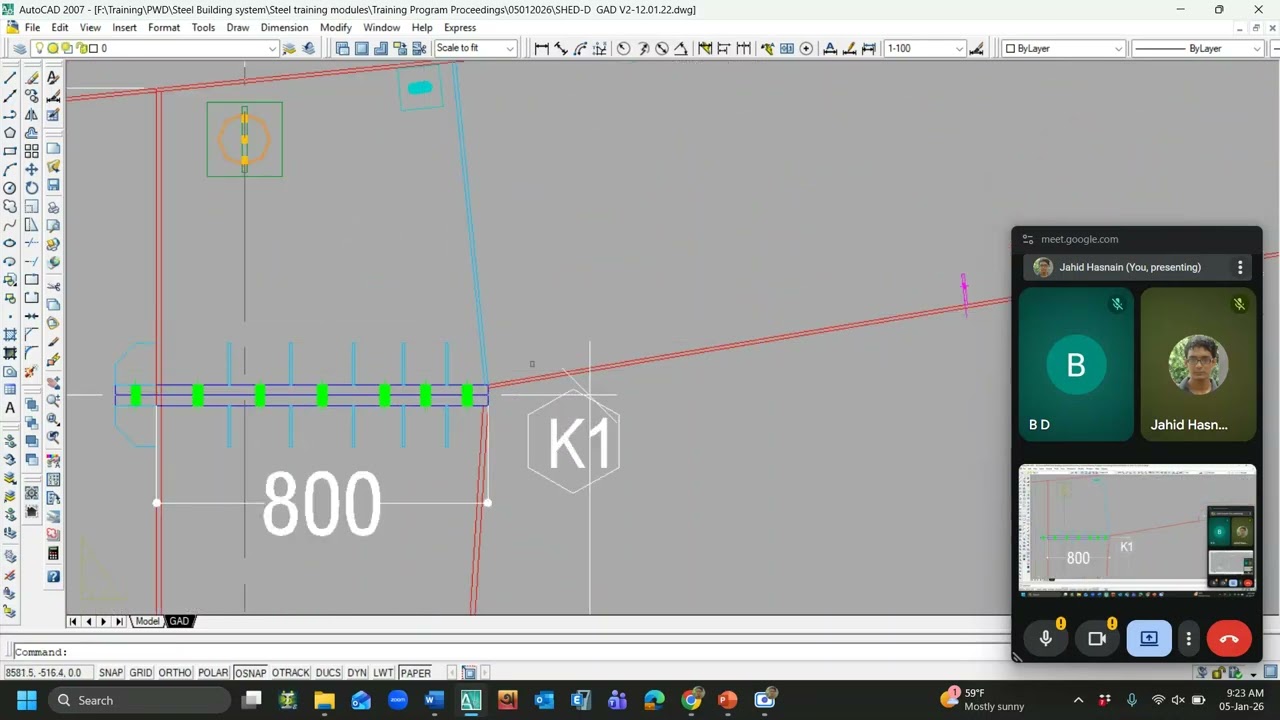This screenshot has width=1280, height=720.
Task: Click the PAPER space button
Action: click(x=415, y=673)
